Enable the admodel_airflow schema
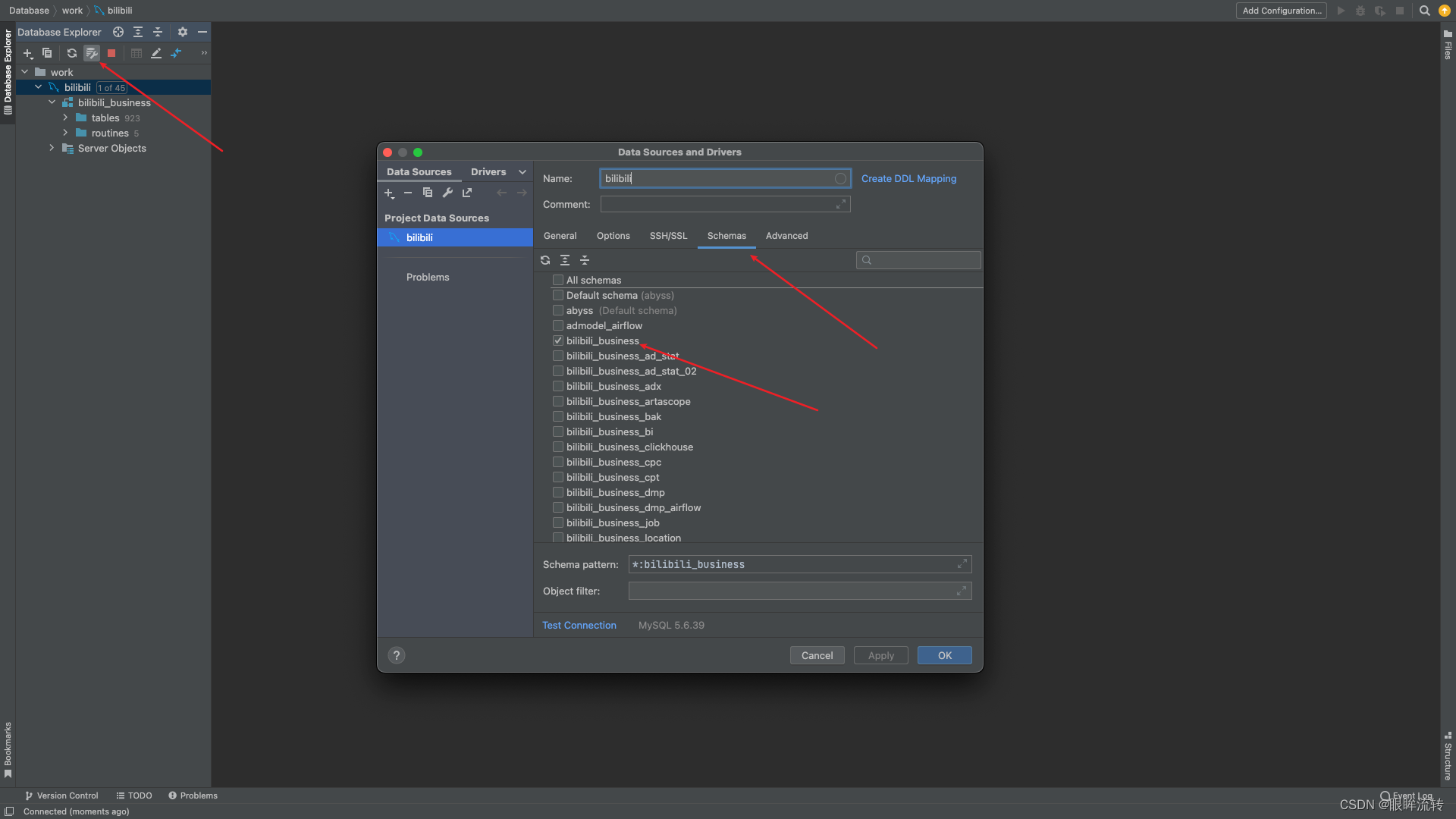The height and width of the screenshot is (819, 1456). tap(558, 325)
